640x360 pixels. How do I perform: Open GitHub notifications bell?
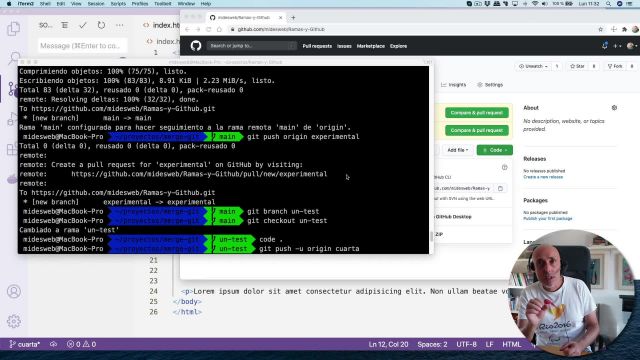coord(604,46)
